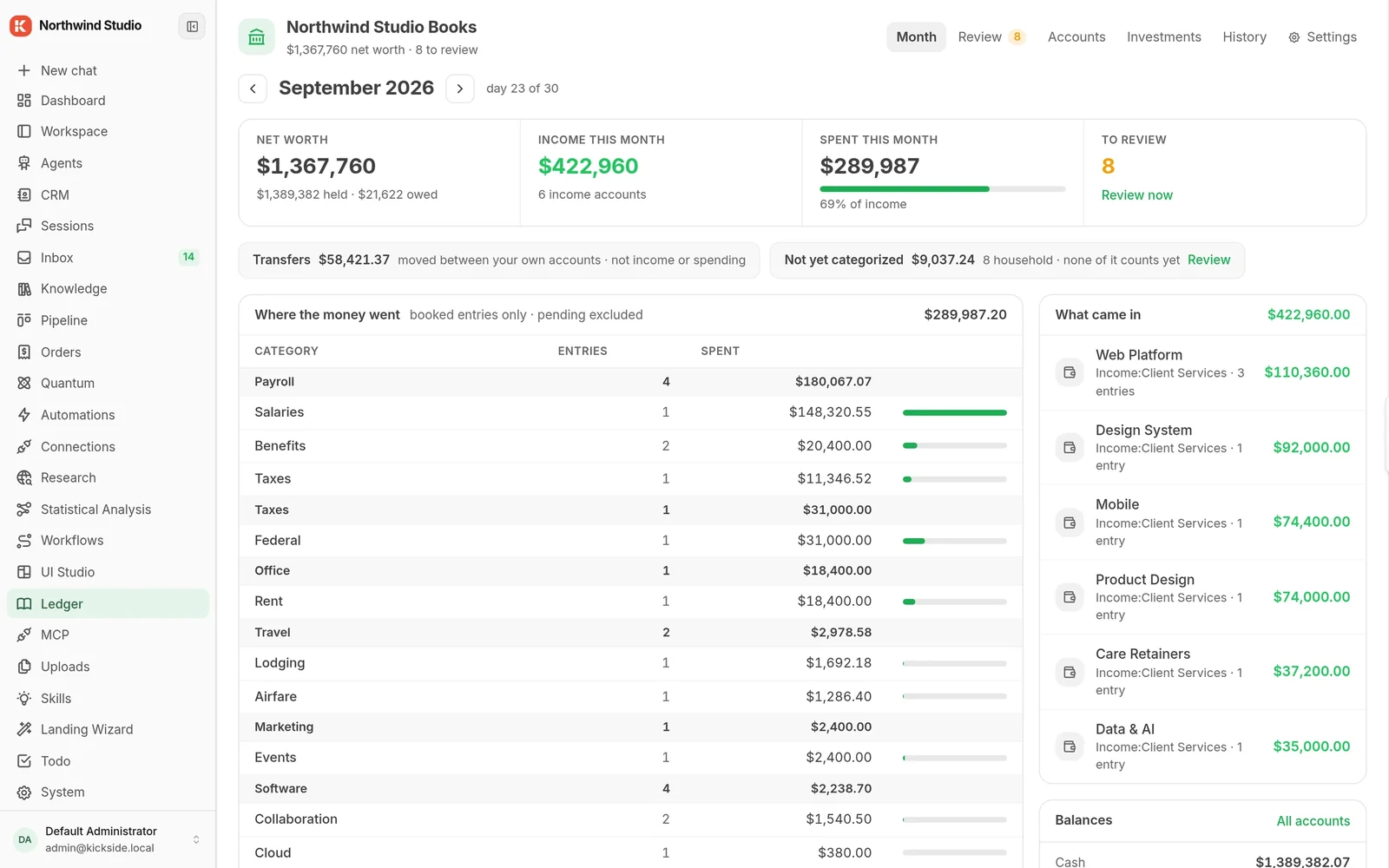Image resolution: width=1389 pixels, height=868 pixels.
Task: Open the Product Design income entry
Action: coord(1202,597)
